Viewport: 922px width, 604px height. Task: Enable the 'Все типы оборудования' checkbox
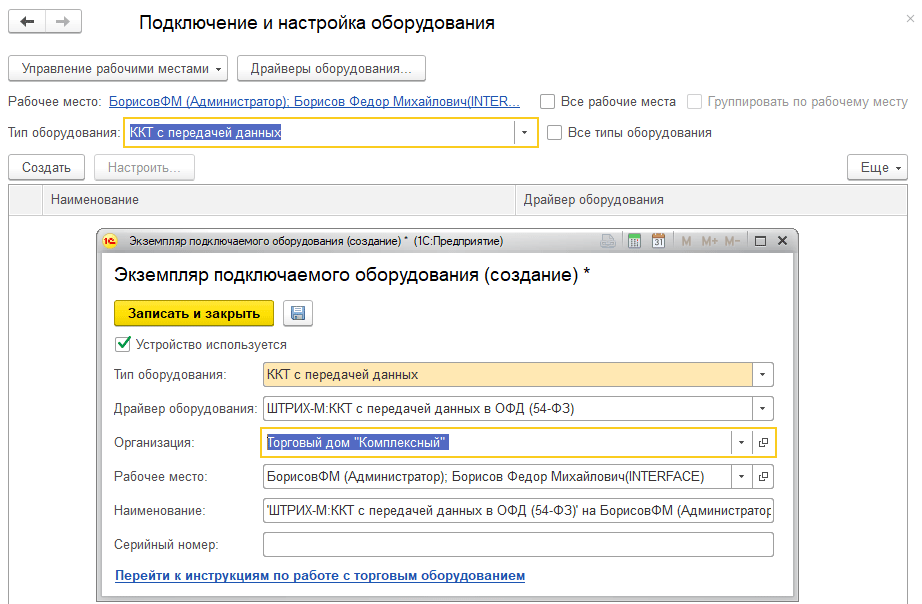[x=554, y=132]
